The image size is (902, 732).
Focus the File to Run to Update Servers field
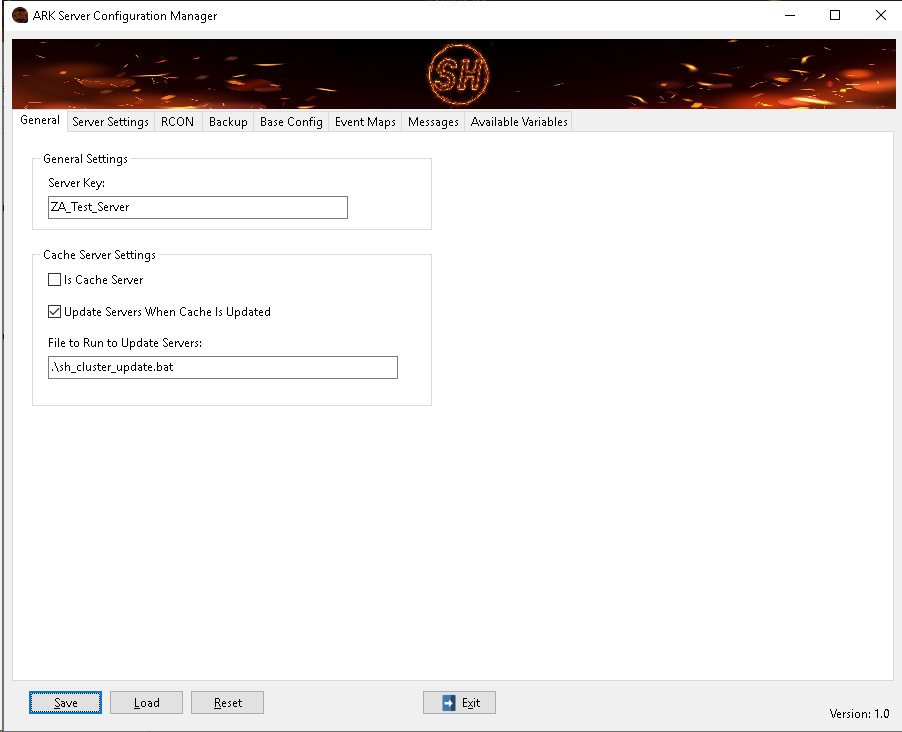223,367
